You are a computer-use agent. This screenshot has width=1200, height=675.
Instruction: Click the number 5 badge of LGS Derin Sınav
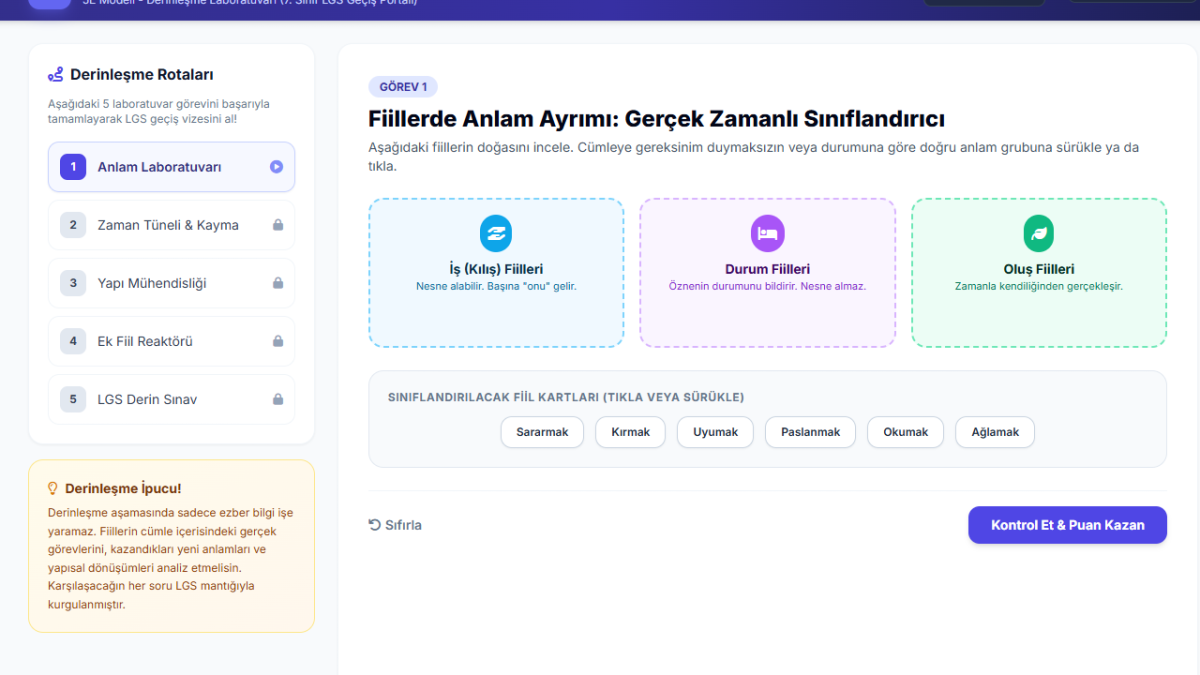point(73,399)
